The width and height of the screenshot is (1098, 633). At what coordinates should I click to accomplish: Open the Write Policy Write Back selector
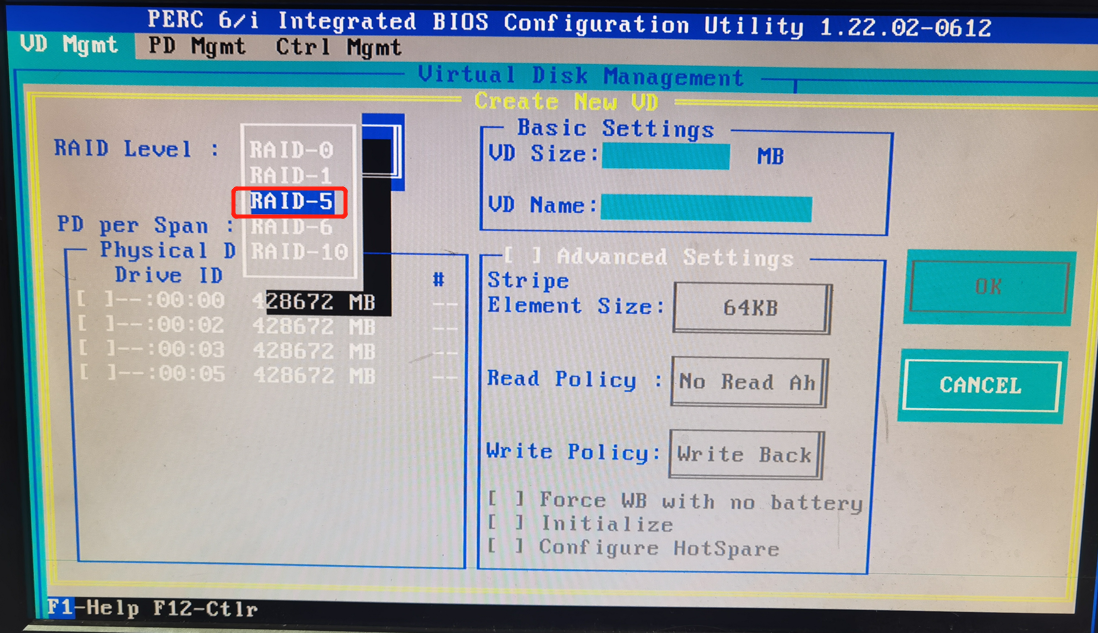tap(746, 455)
